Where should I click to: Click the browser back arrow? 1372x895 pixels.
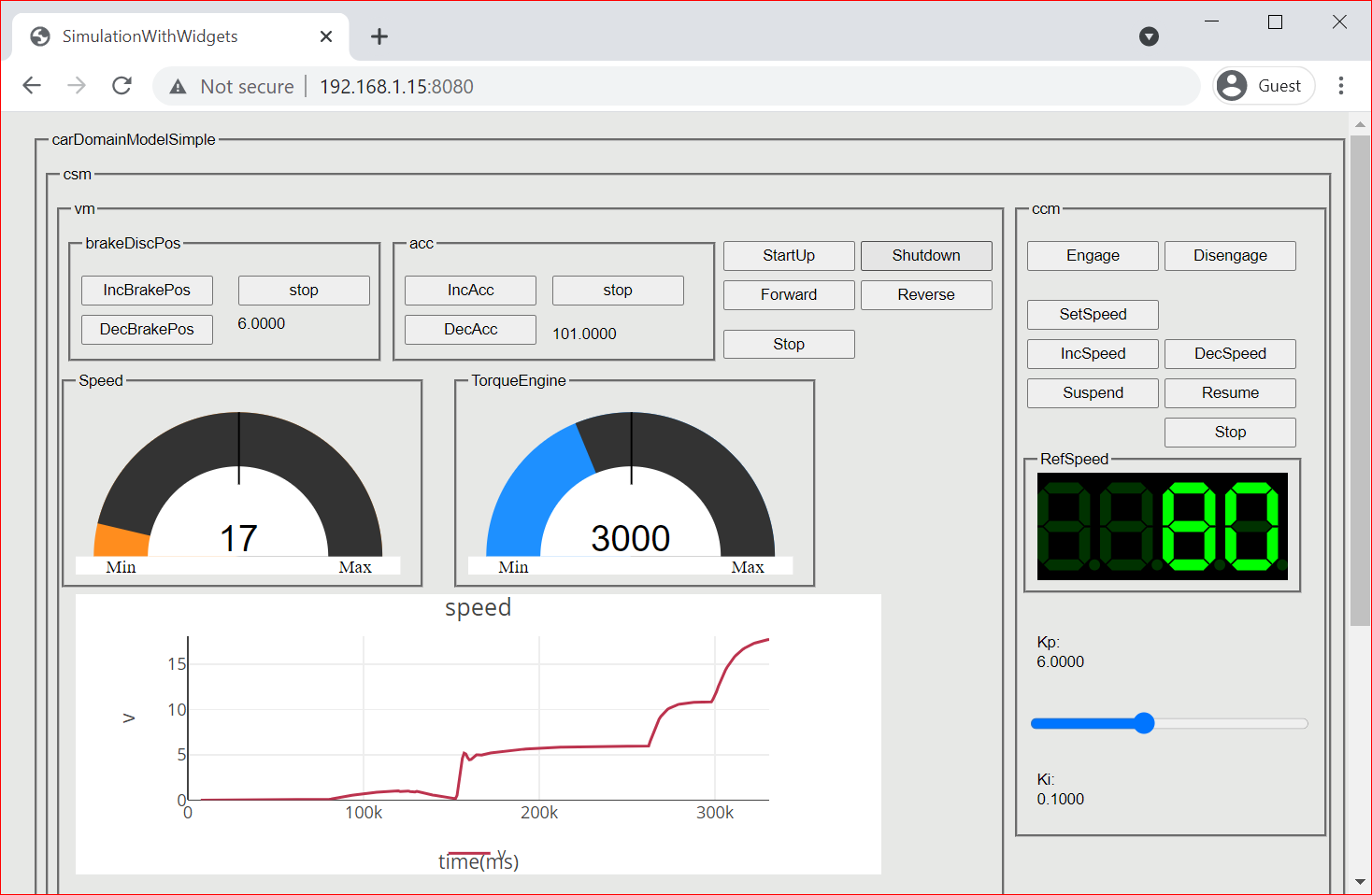click(32, 86)
